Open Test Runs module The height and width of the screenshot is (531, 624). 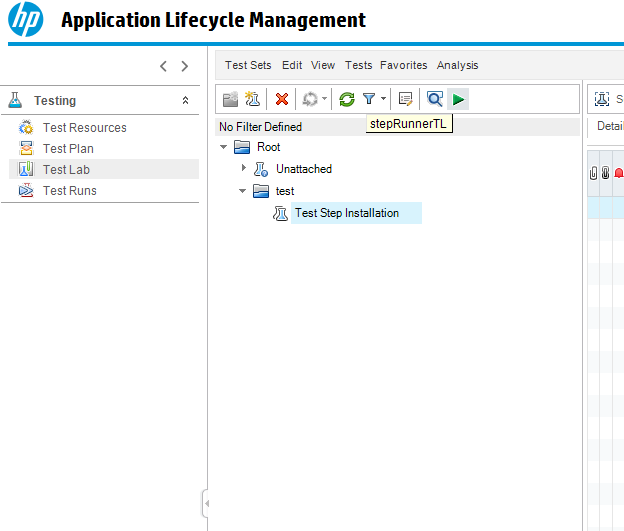click(x=70, y=191)
